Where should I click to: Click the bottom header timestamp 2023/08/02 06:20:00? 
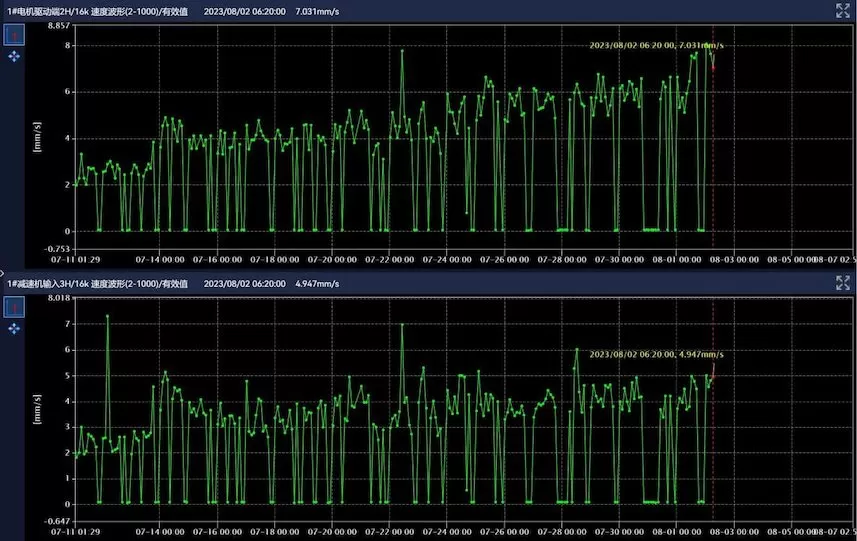(x=244, y=284)
